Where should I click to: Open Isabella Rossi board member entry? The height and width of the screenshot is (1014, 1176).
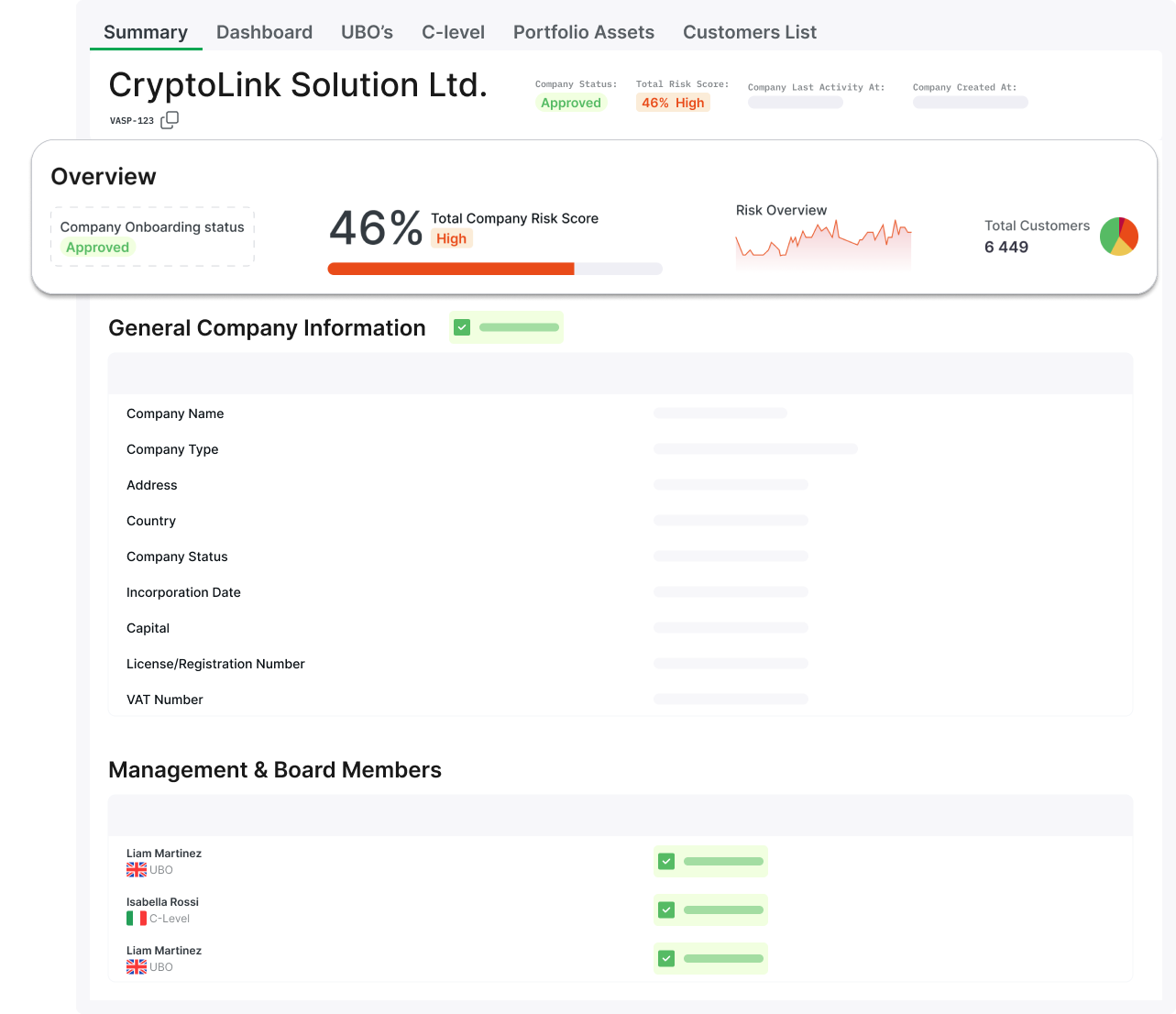[162, 902]
